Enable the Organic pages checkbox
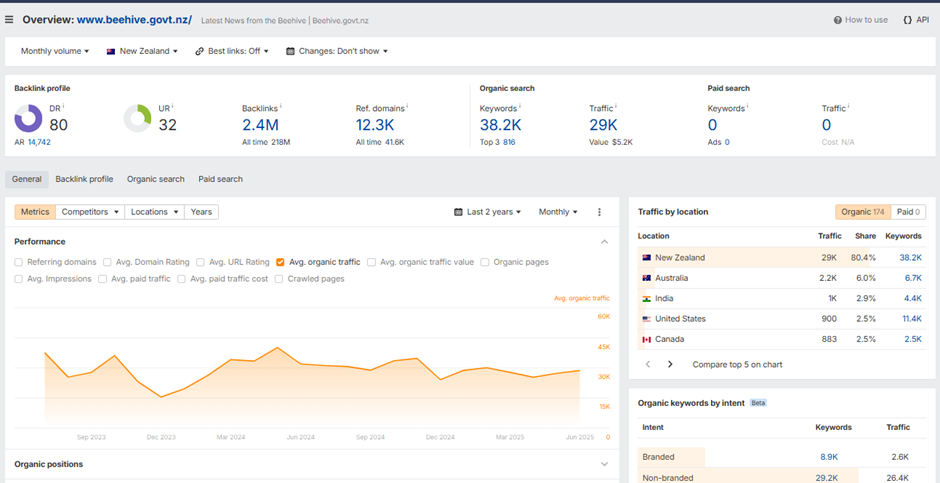The width and height of the screenshot is (940, 483). [485, 262]
